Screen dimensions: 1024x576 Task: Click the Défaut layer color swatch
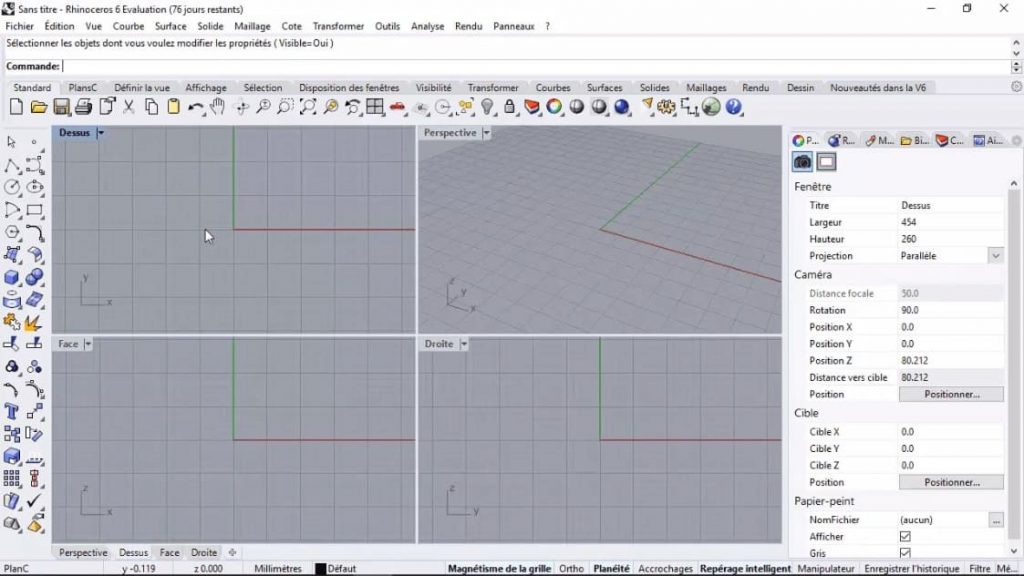coord(322,567)
